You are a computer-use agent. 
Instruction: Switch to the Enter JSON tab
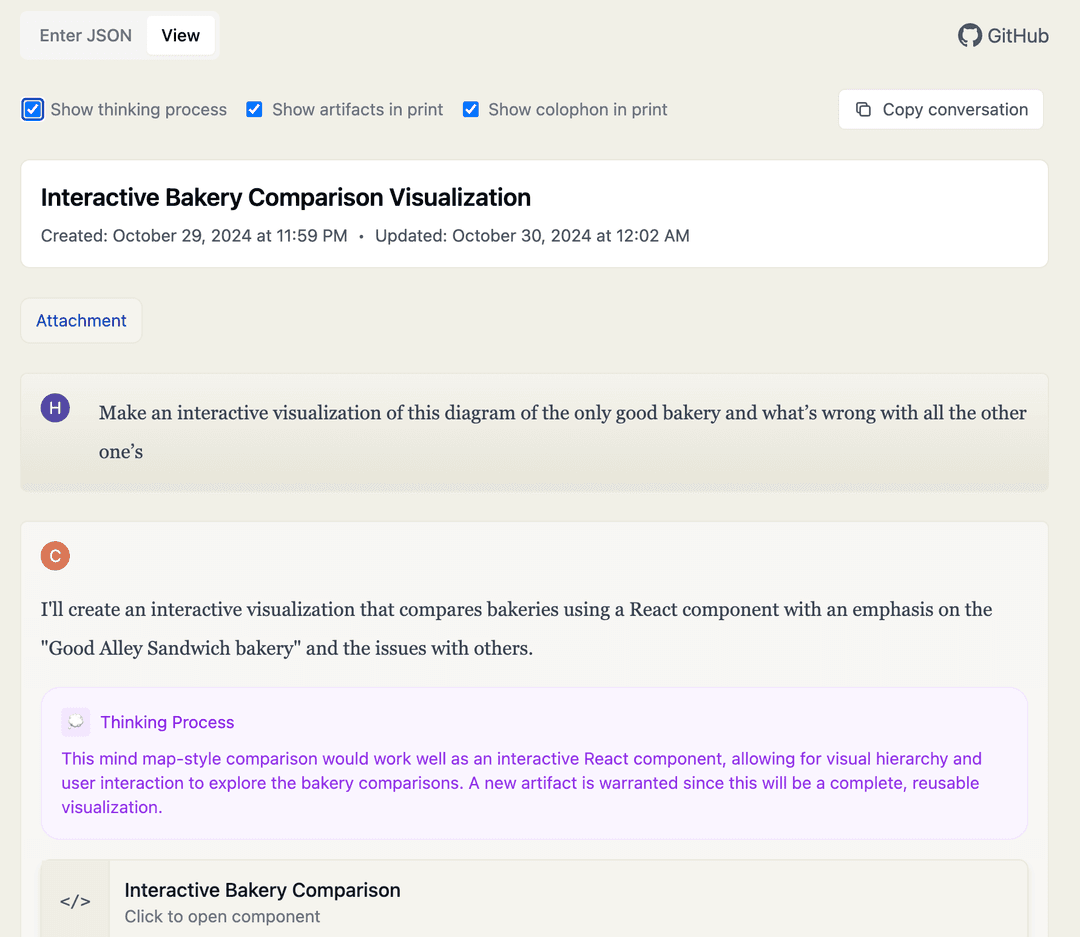pyautogui.click(x=85, y=35)
